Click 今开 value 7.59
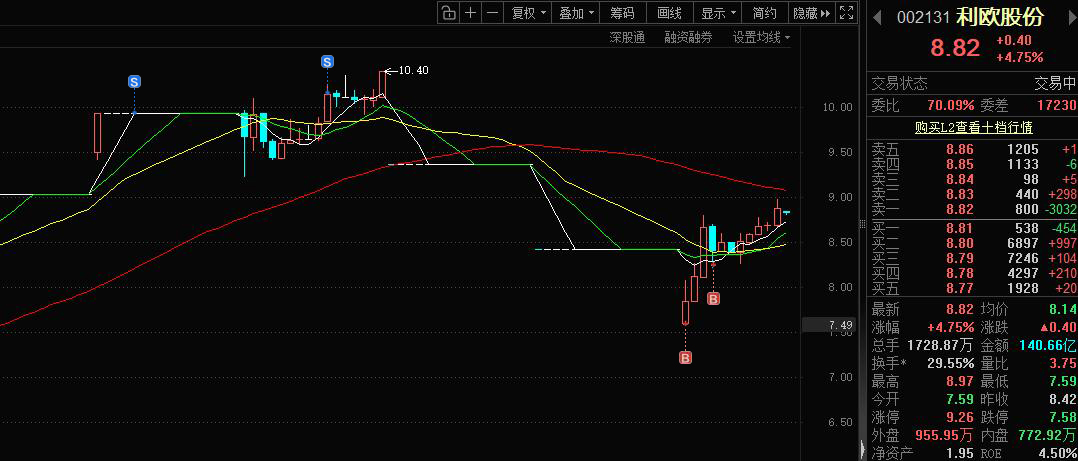The height and width of the screenshot is (461, 1078). point(960,398)
